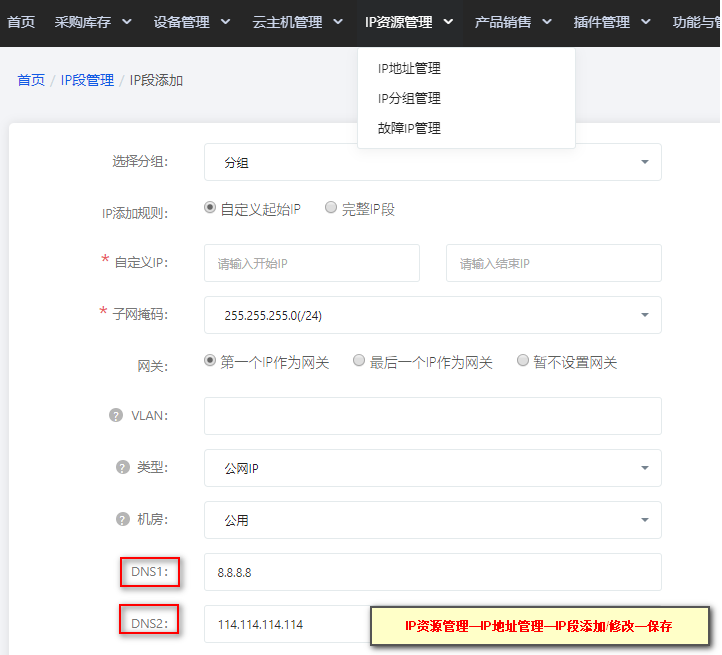Open the 首页 top menu item

[21, 22]
